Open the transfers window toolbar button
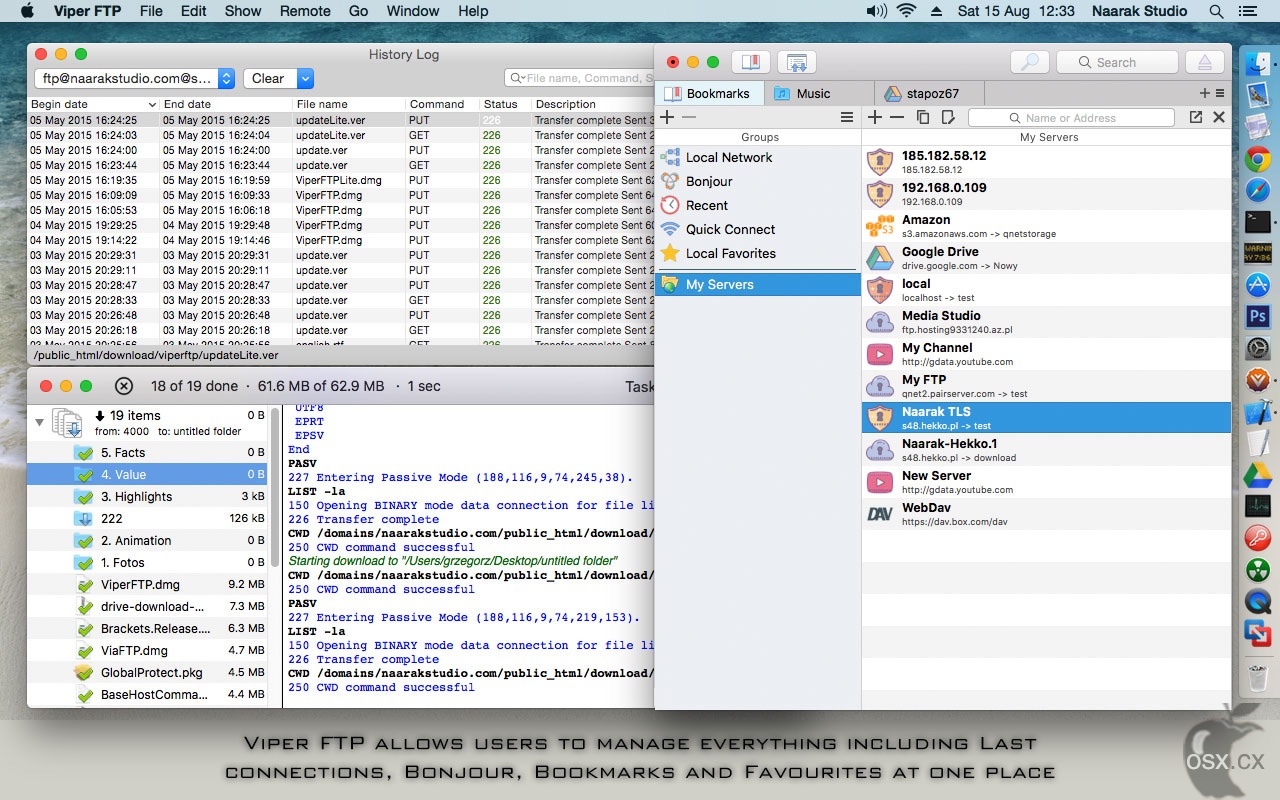This screenshot has width=1280, height=800. pyautogui.click(x=797, y=62)
